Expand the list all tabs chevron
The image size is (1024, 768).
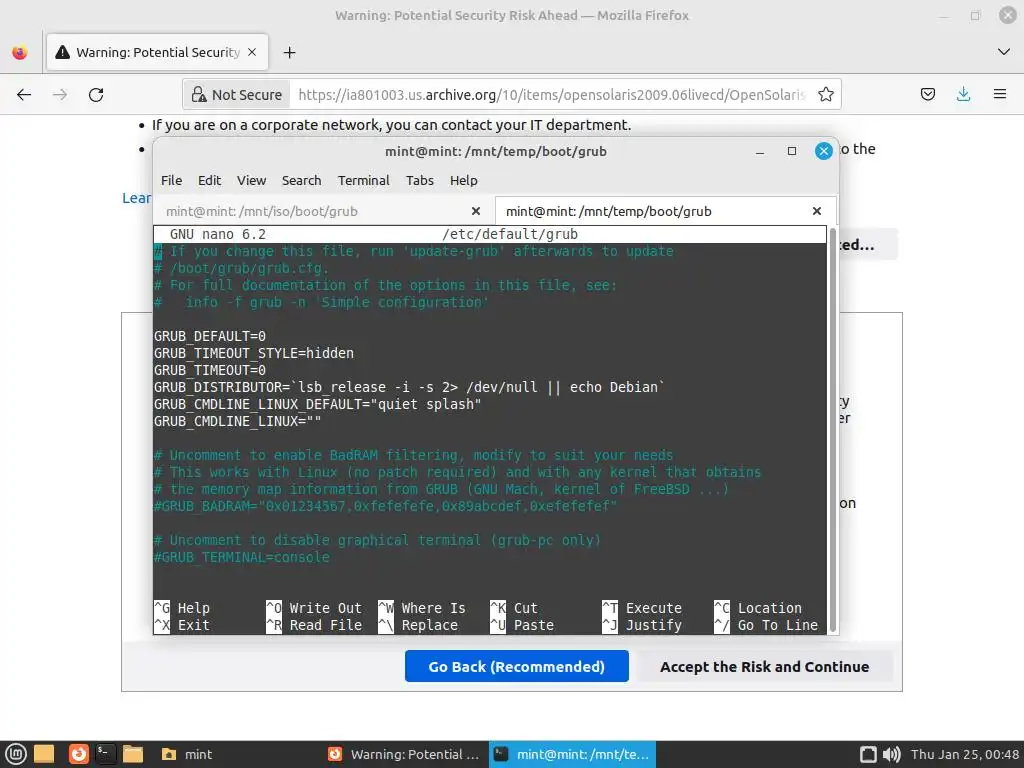click(x=1004, y=52)
